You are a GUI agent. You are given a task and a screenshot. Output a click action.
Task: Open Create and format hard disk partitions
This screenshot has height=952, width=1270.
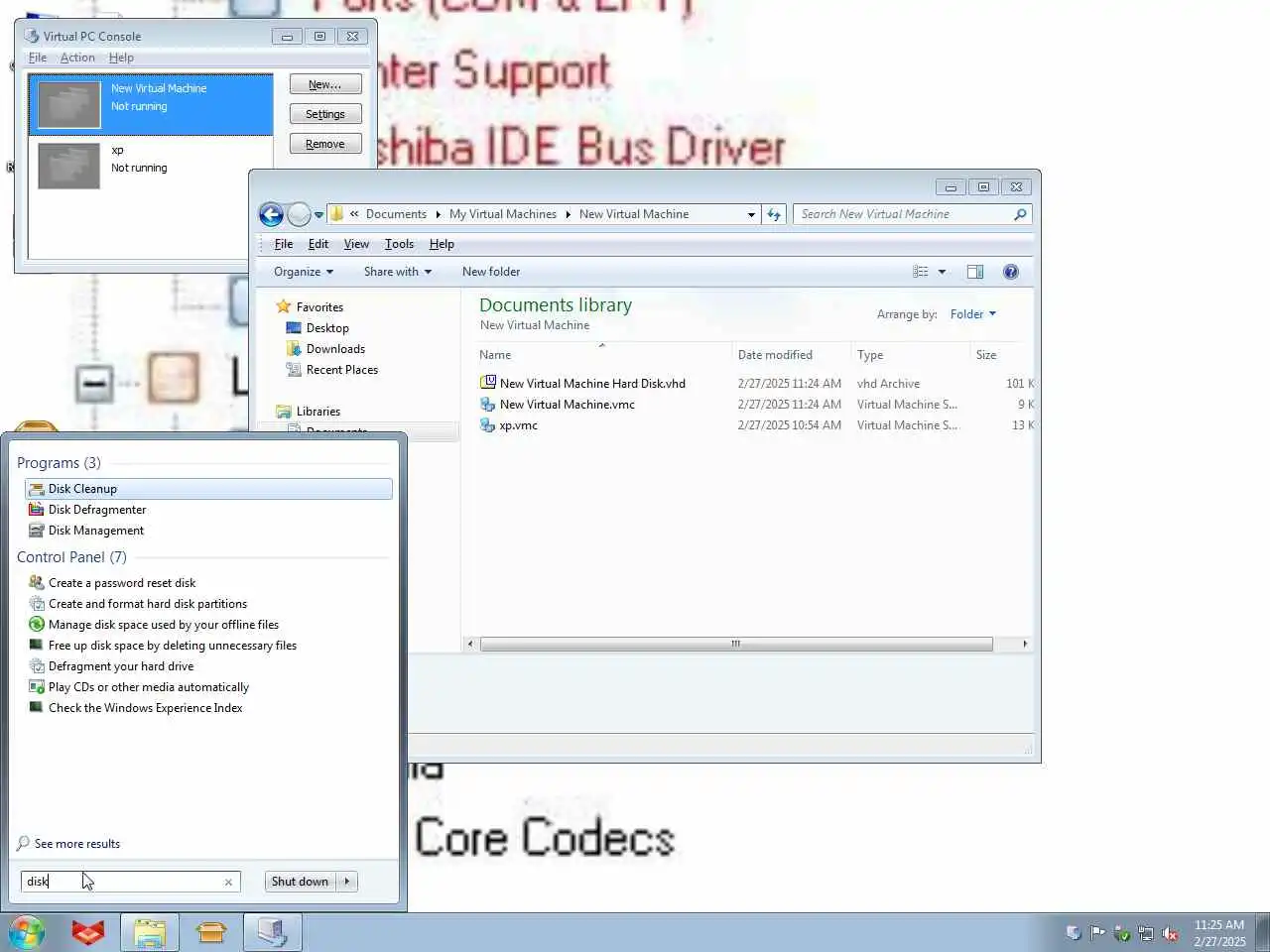(148, 604)
